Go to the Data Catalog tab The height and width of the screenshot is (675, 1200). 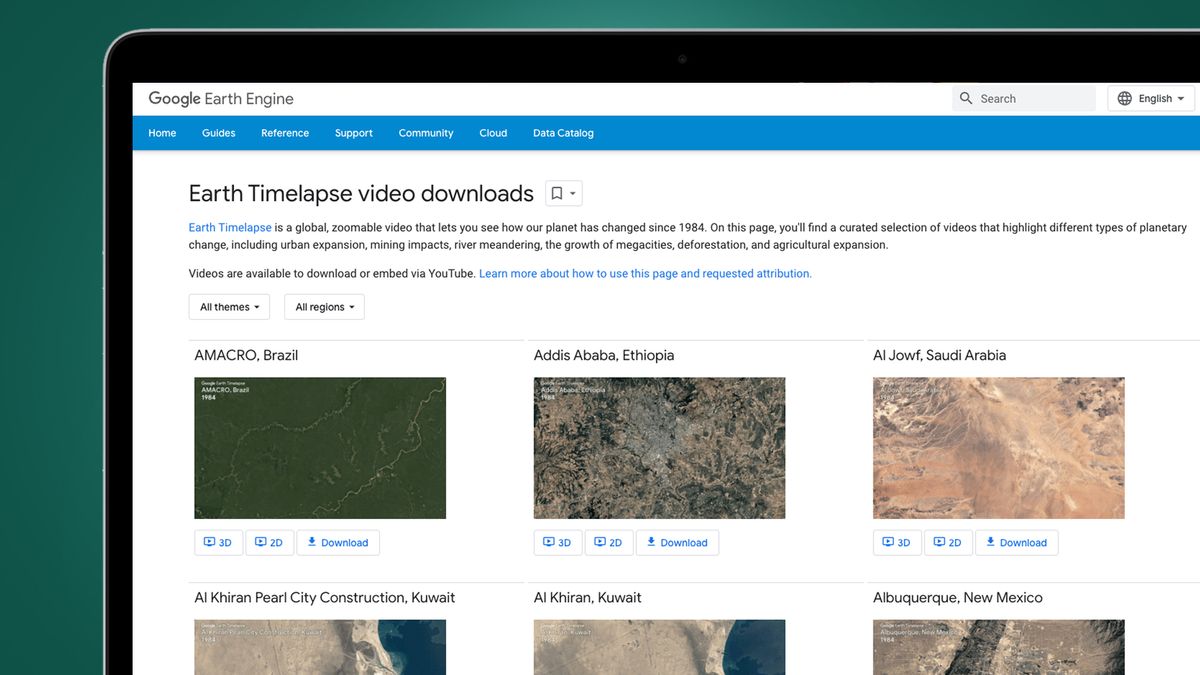pyautogui.click(x=563, y=133)
